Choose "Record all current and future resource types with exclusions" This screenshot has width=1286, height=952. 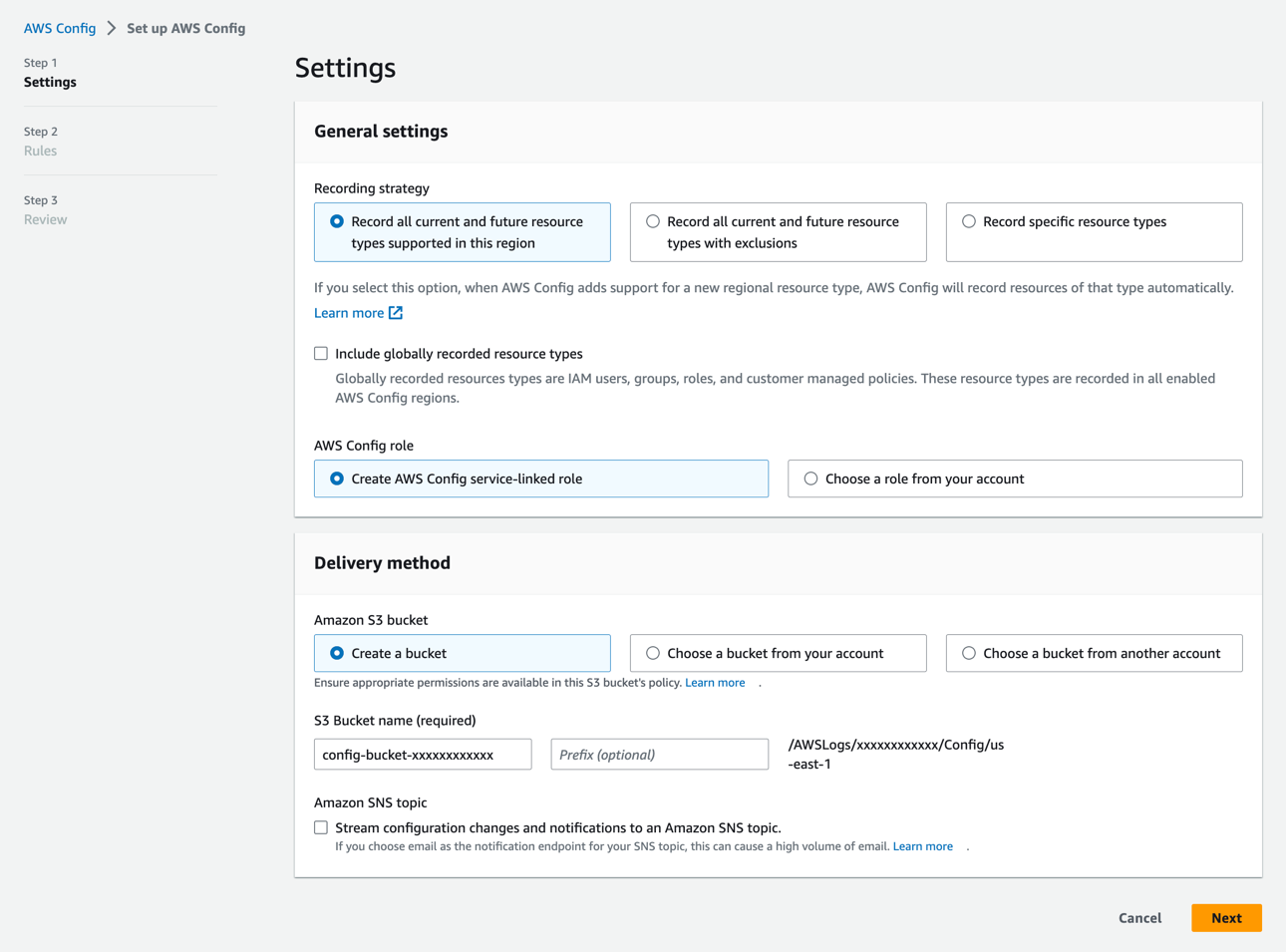pos(653,221)
